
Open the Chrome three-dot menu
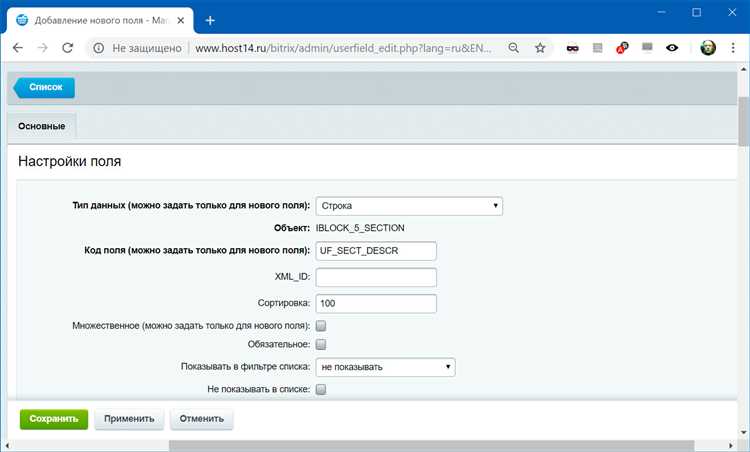coord(733,48)
